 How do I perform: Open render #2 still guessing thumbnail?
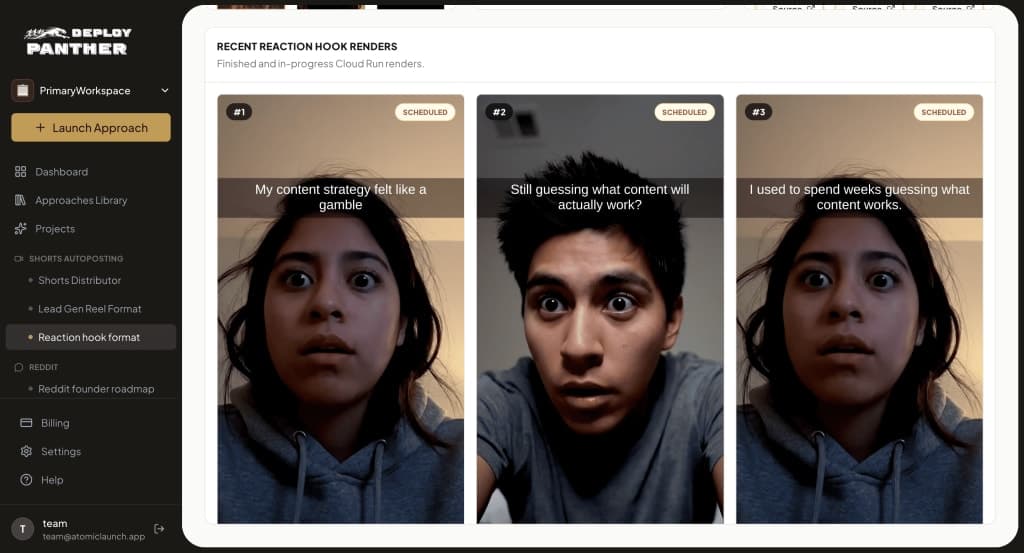point(600,309)
